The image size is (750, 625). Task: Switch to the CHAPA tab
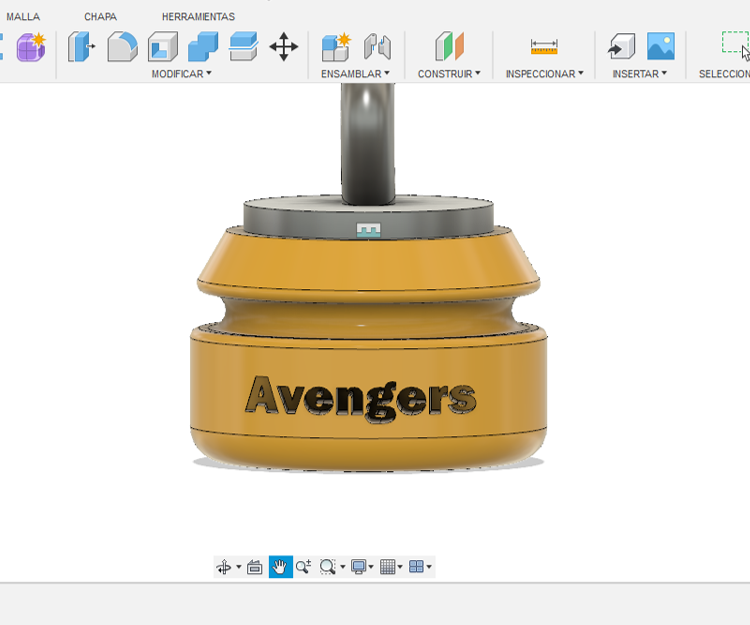click(x=100, y=17)
